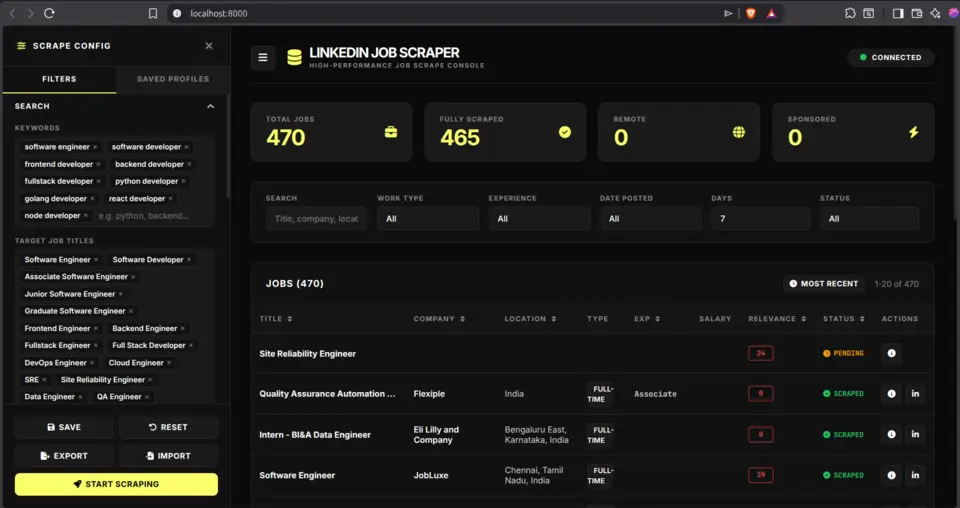This screenshot has width=960, height=508.
Task: Import a scrape configuration
Action: (x=168, y=456)
